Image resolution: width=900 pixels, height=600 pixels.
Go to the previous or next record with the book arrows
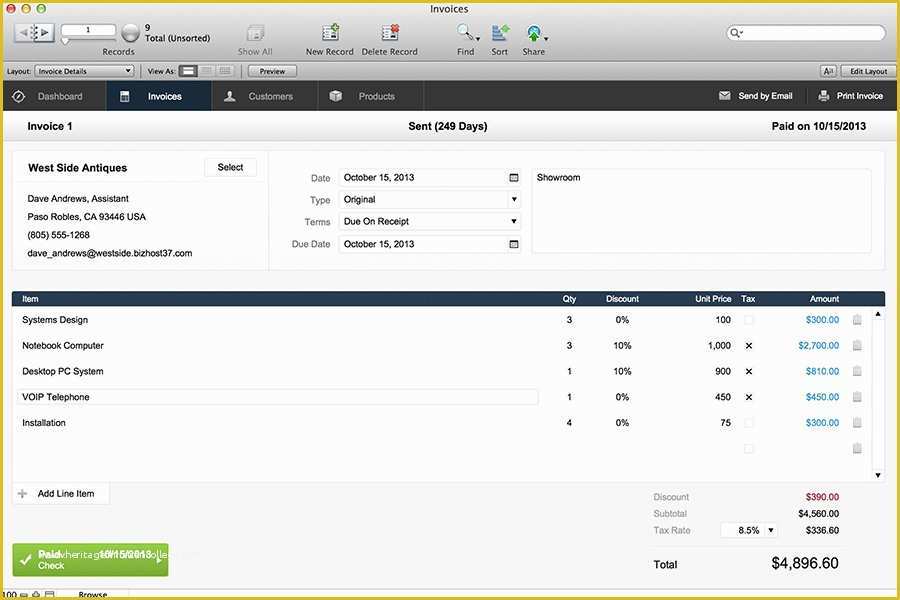(x=34, y=33)
